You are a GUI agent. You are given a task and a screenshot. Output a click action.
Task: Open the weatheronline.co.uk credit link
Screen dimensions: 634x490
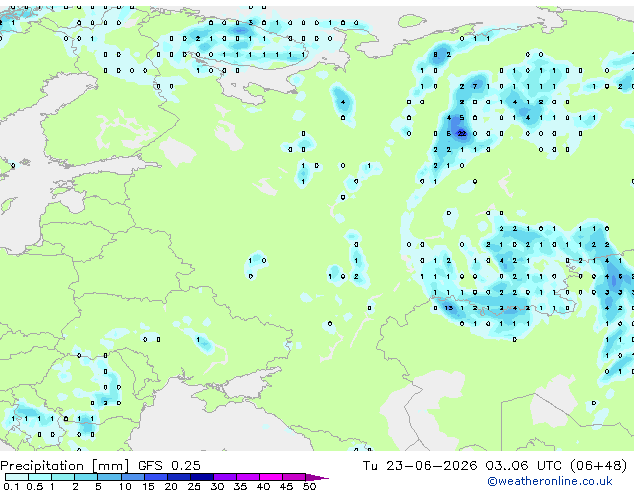coord(550,481)
